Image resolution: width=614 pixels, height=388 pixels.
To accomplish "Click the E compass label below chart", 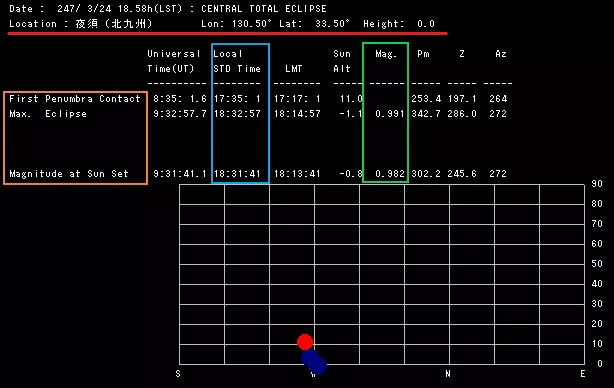I will [583, 374].
